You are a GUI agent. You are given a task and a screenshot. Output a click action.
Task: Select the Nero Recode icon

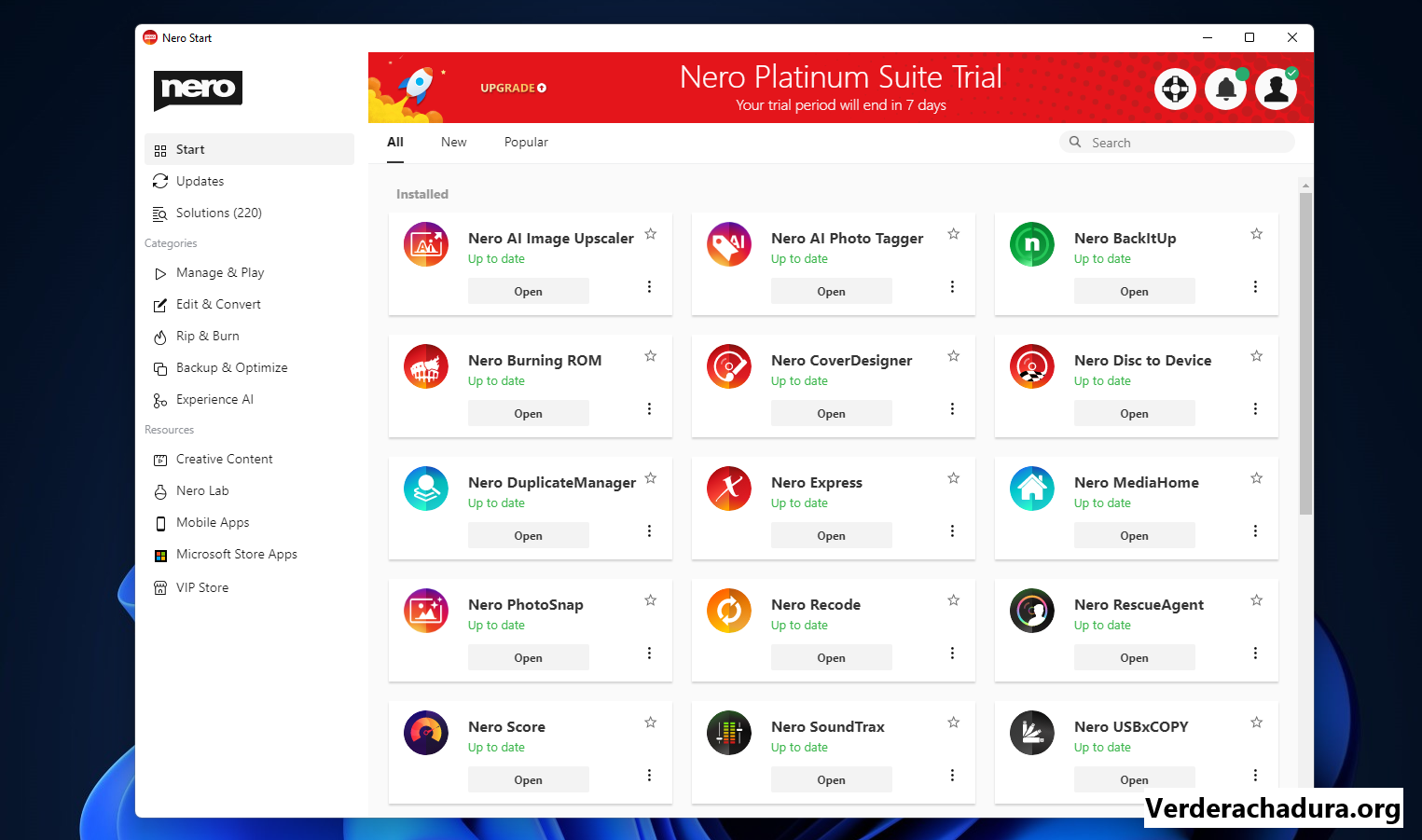coord(729,611)
